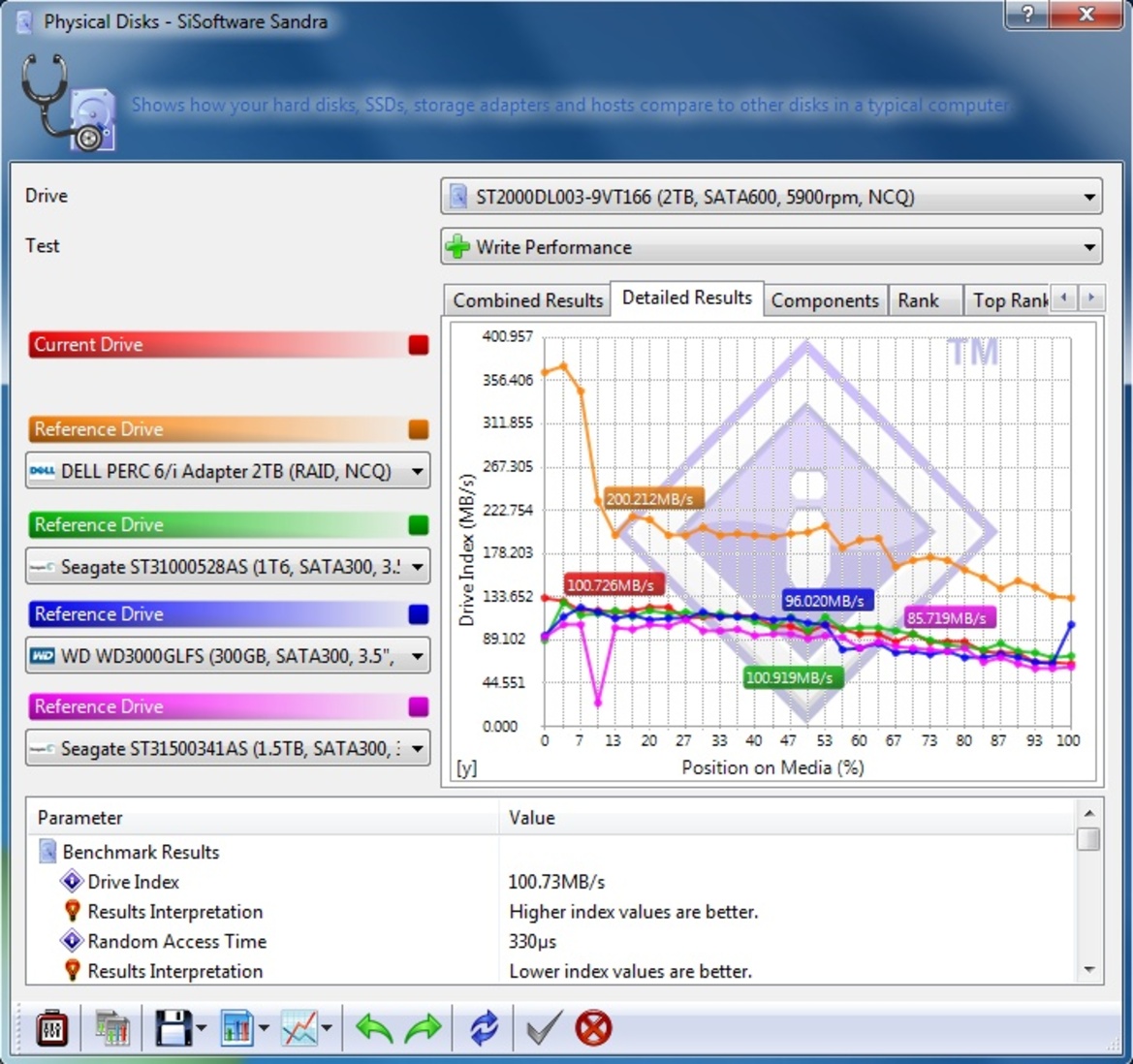This screenshot has height=1064, width=1133.
Task: Click the benchmark engine icon in bottom toolbar
Action: [52, 1028]
